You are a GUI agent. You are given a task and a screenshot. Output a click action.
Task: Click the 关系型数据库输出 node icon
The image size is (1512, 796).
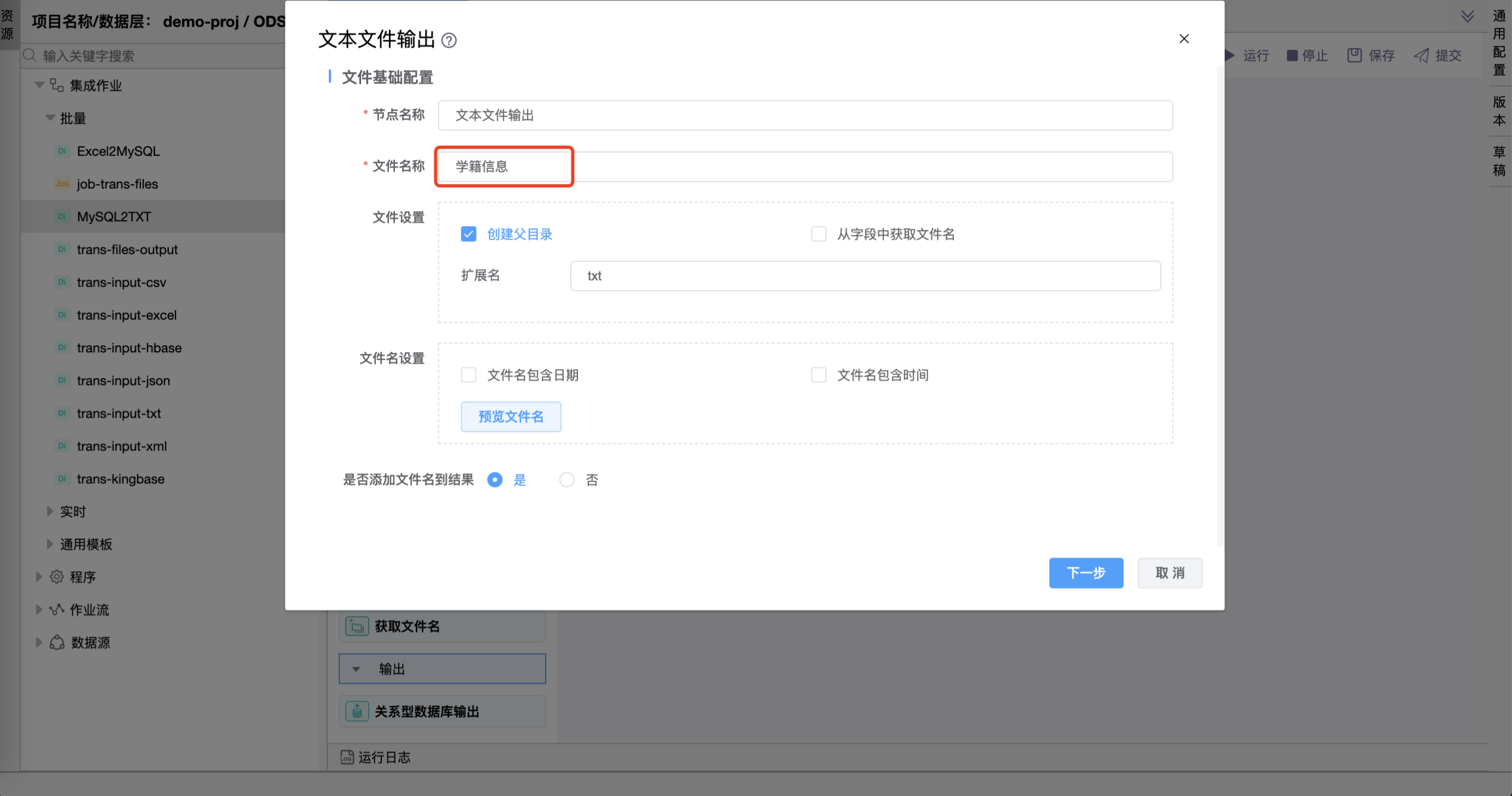click(x=357, y=712)
